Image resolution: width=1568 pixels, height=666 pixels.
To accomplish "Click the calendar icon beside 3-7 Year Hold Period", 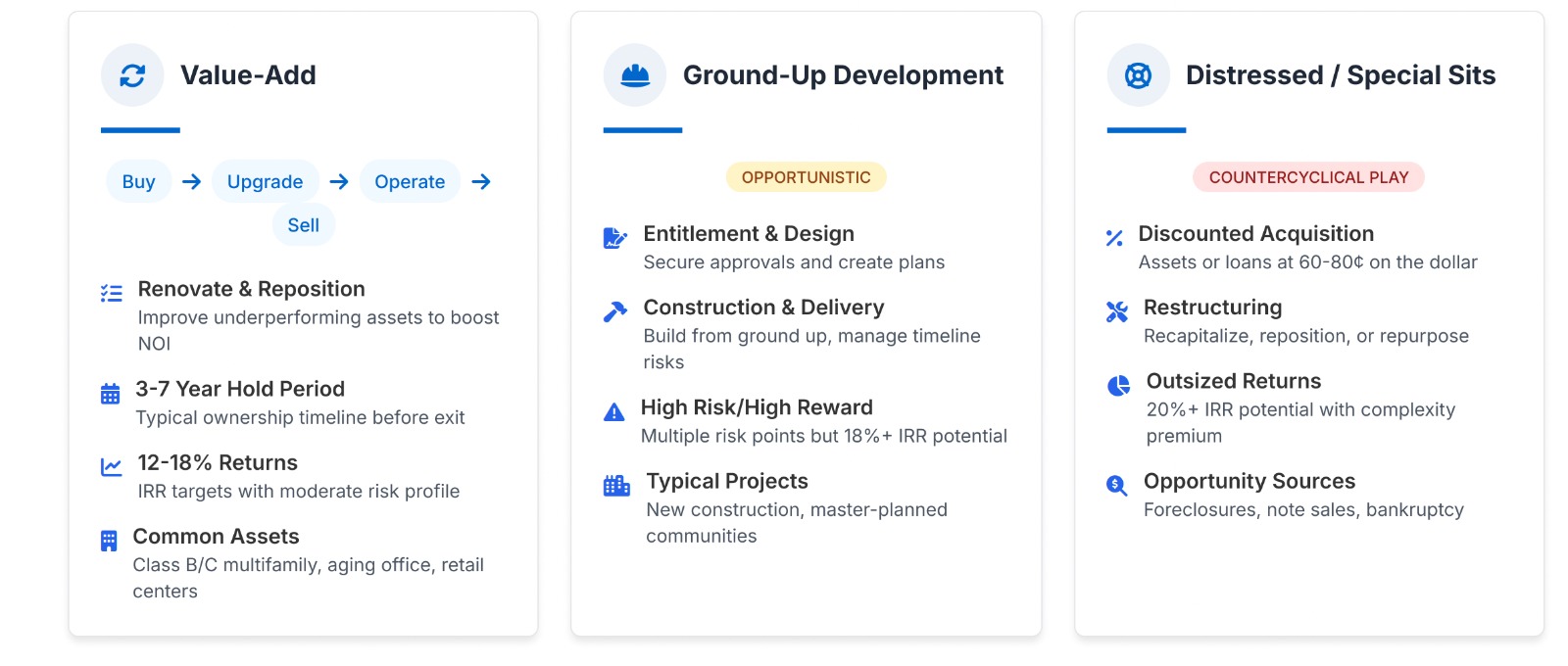I will [x=111, y=394].
